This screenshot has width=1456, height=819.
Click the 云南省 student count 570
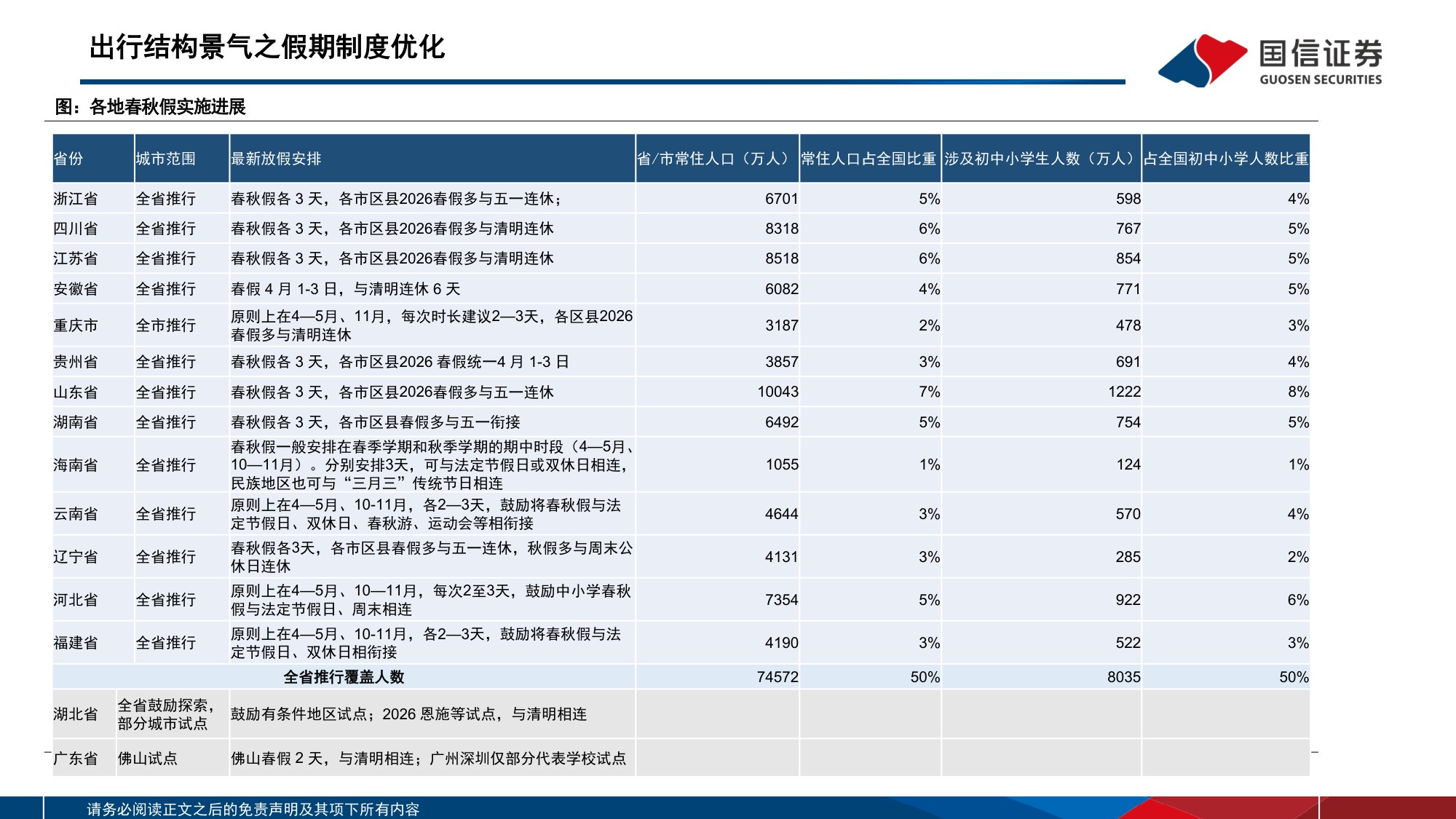click(x=1128, y=514)
